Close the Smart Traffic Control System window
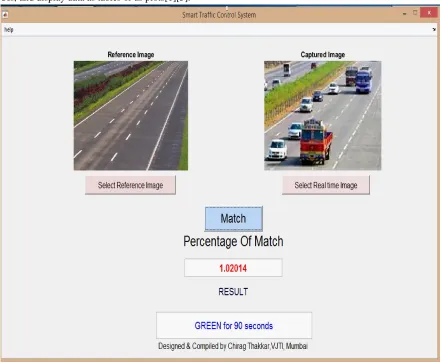 (x=429, y=13)
